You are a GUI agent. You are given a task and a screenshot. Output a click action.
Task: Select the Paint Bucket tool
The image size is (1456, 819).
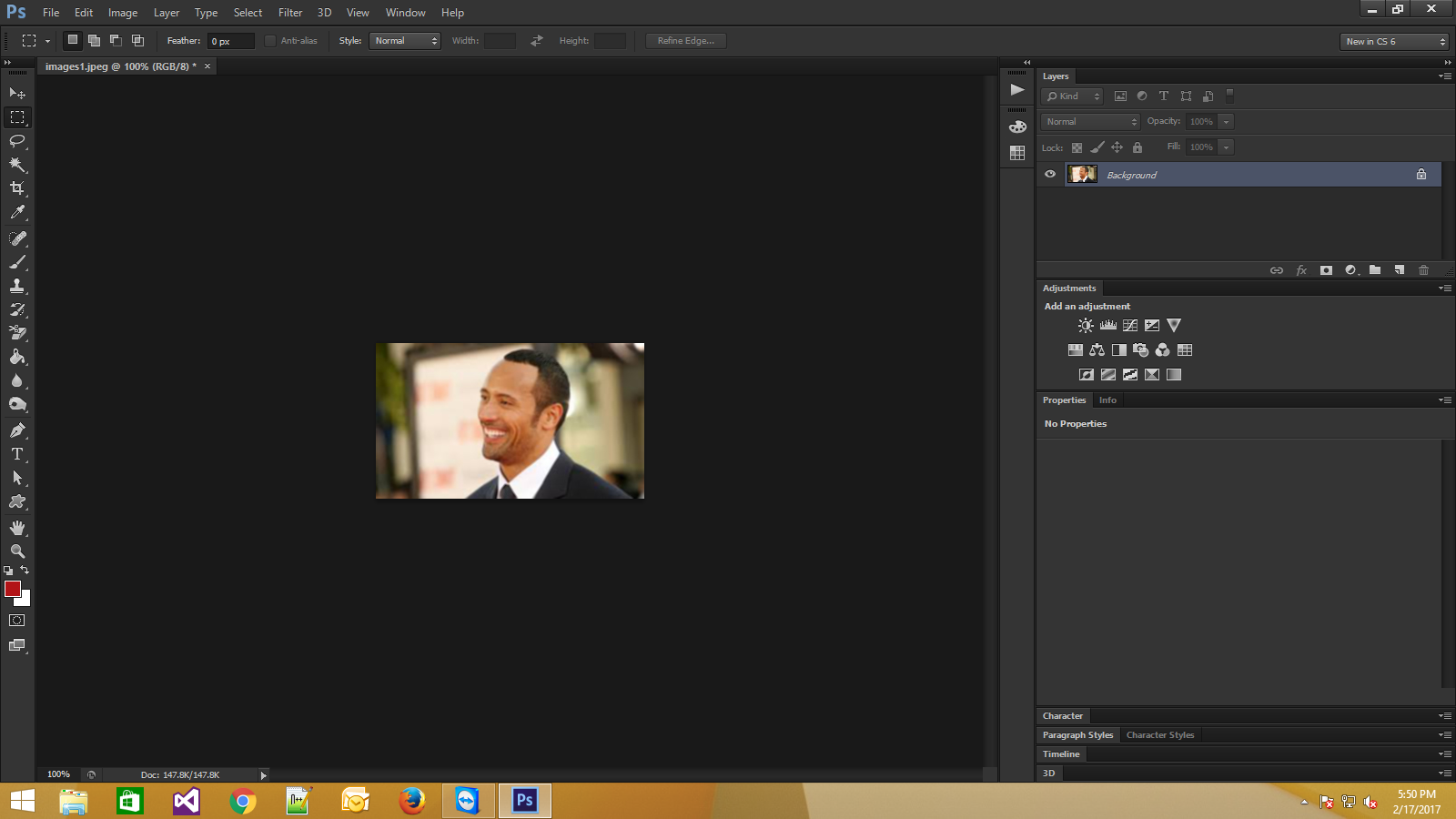click(17, 357)
